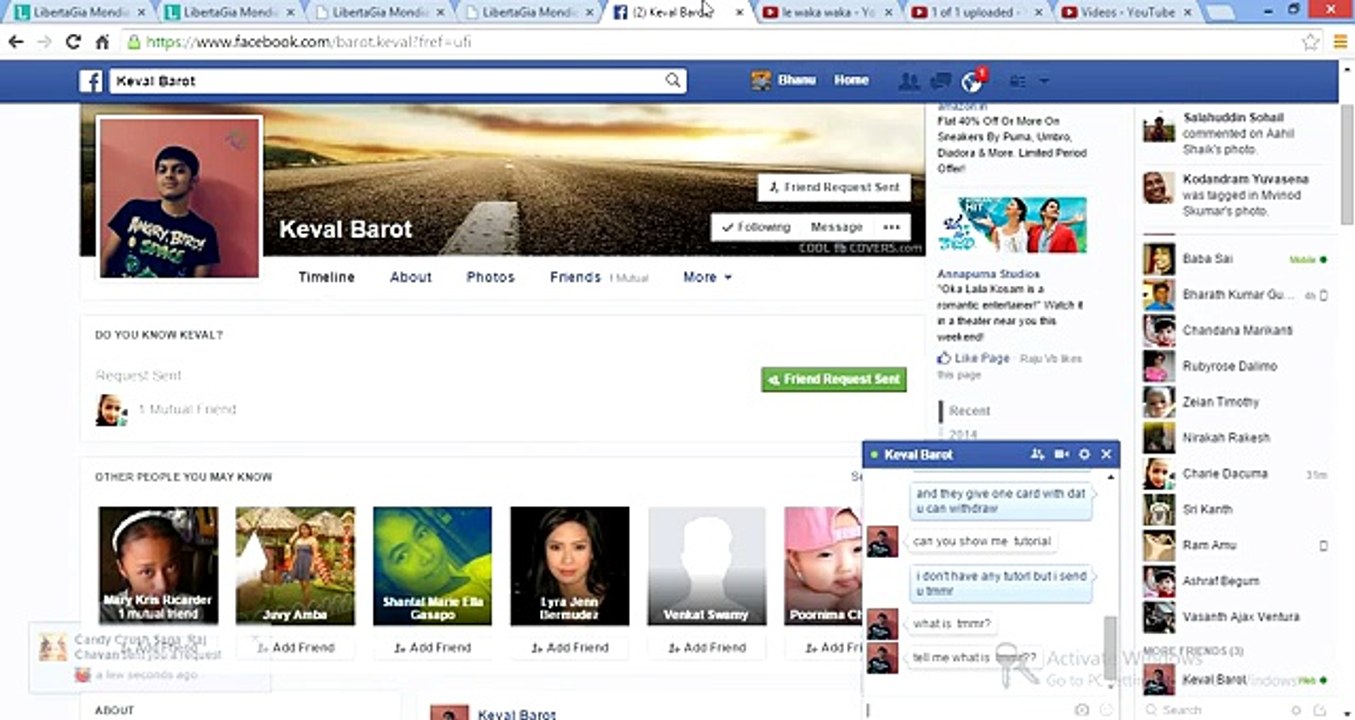Viewport: 1355px width, 720px height.
Task: Add friends to the Keval Barot chat
Action: [x=1038, y=454]
